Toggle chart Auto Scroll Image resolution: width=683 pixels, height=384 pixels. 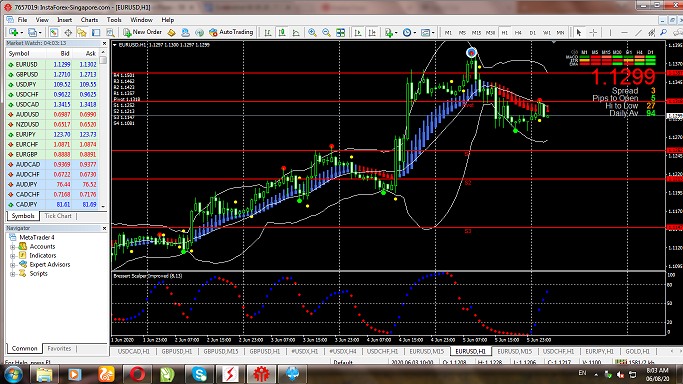coord(358,32)
